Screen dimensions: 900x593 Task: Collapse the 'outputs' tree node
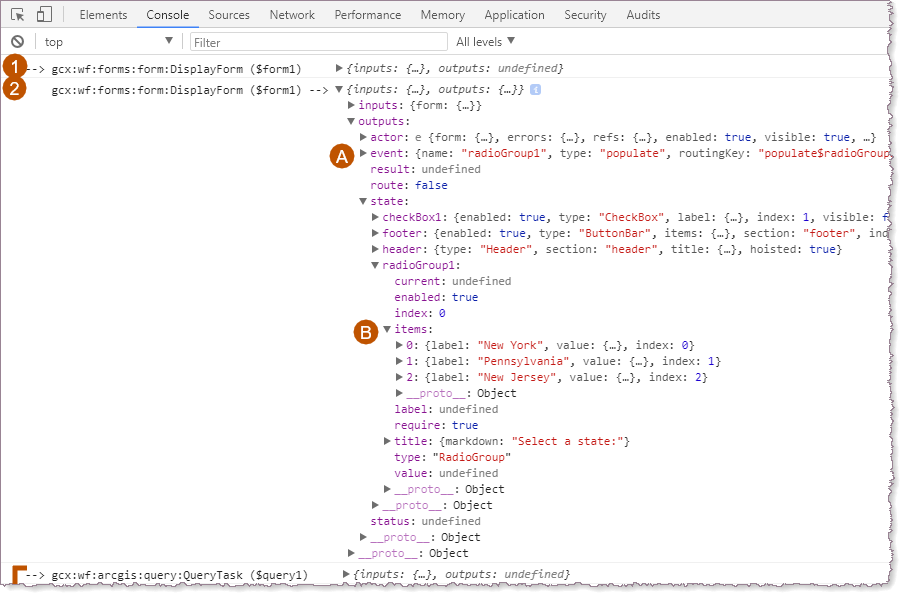353,120
